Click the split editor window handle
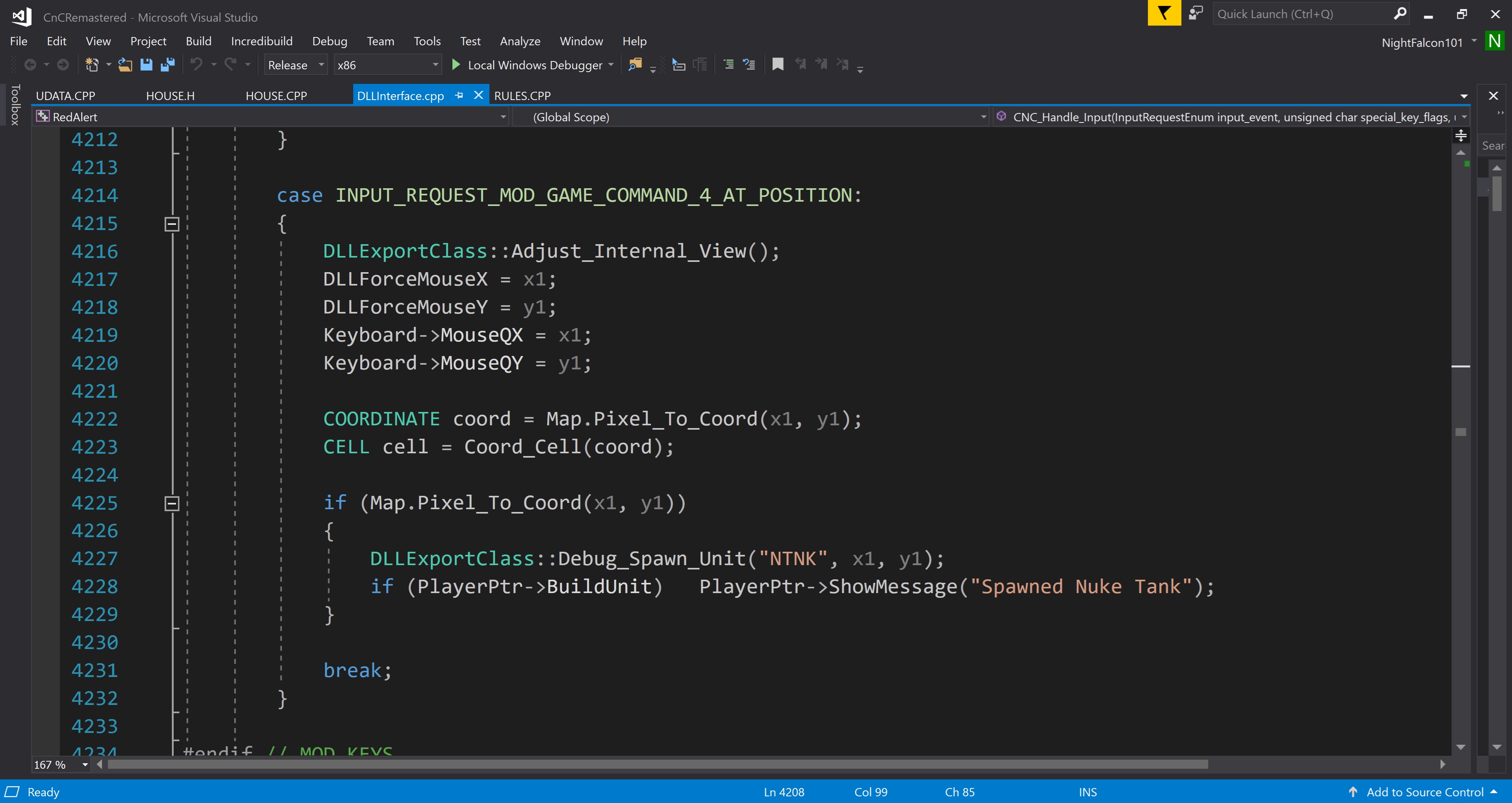The width and height of the screenshot is (1512, 803). pos(1461,135)
